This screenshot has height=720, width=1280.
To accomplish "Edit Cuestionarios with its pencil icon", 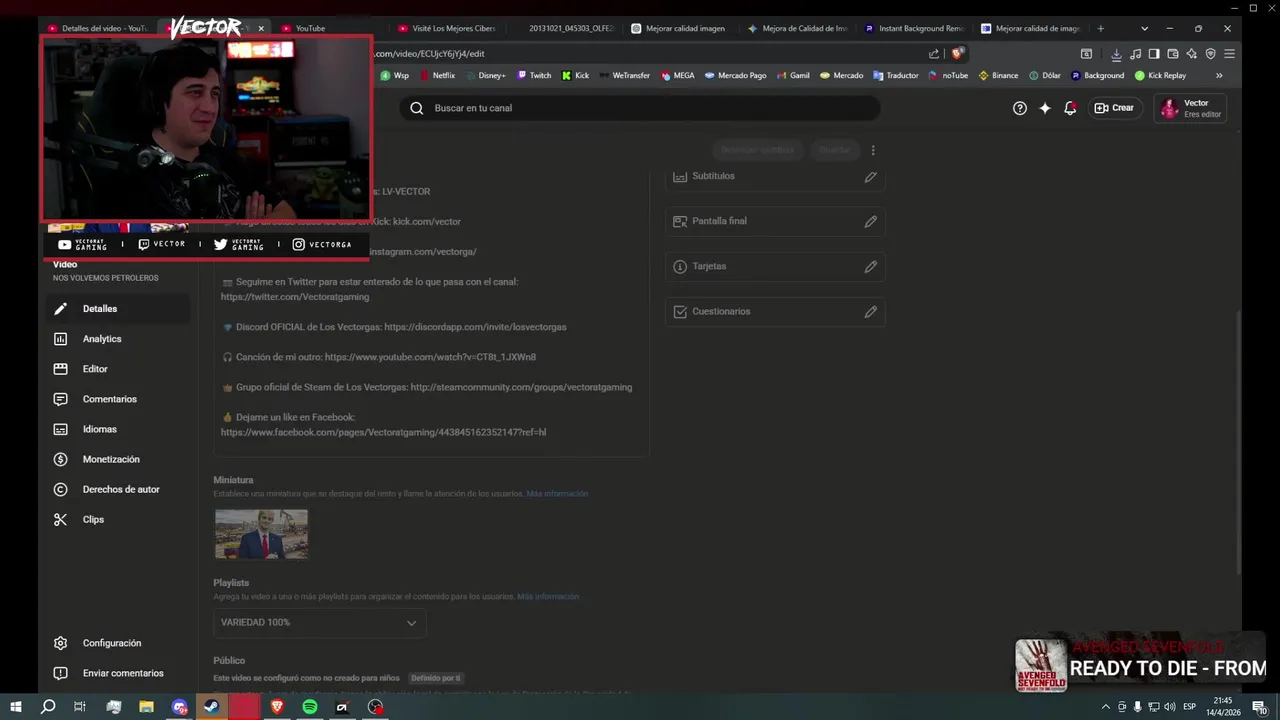I will [x=871, y=311].
